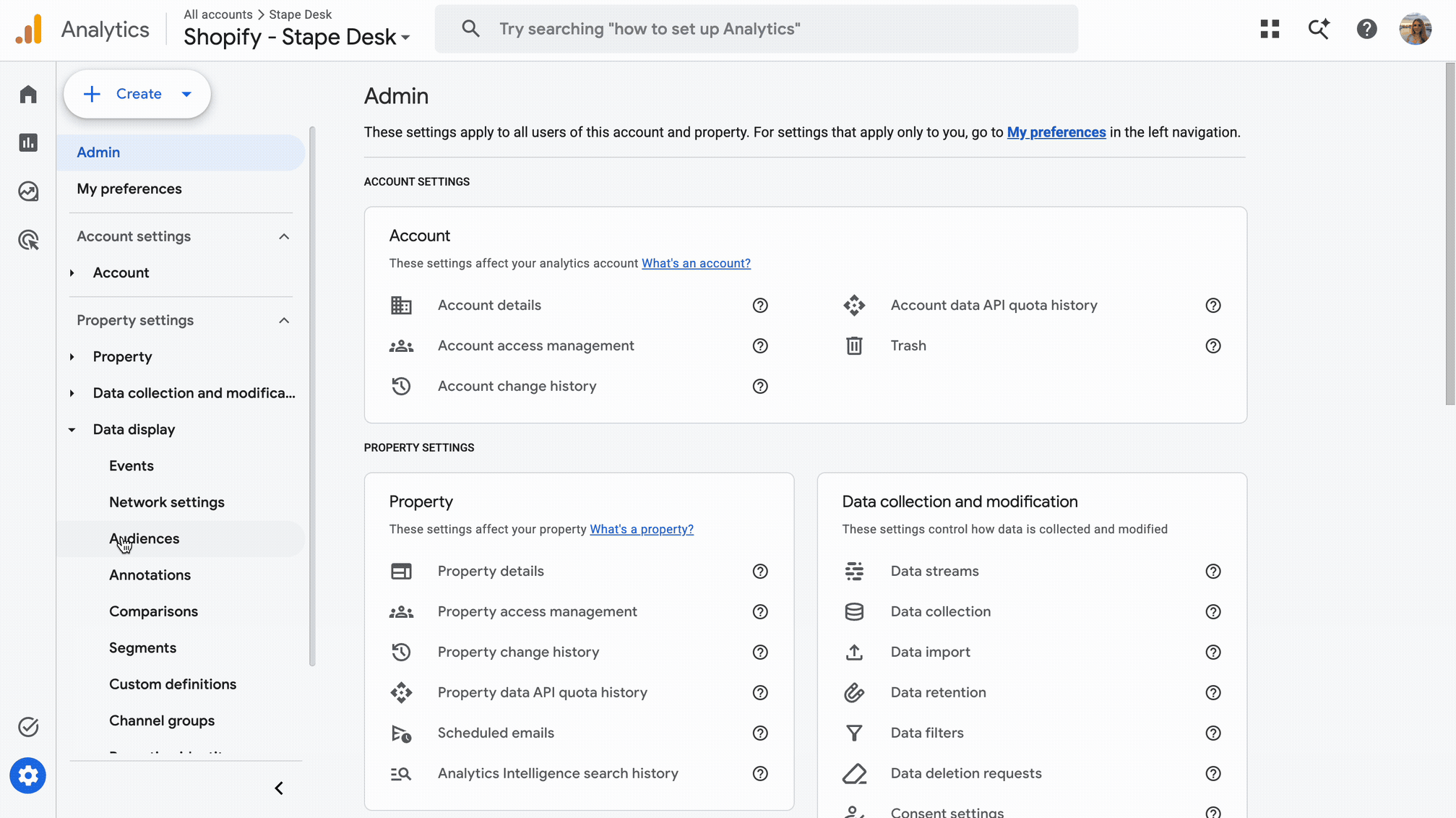The width and height of the screenshot is (1456, 818).
Task: Open Reports icon in left rail
Action: (28, 142)
